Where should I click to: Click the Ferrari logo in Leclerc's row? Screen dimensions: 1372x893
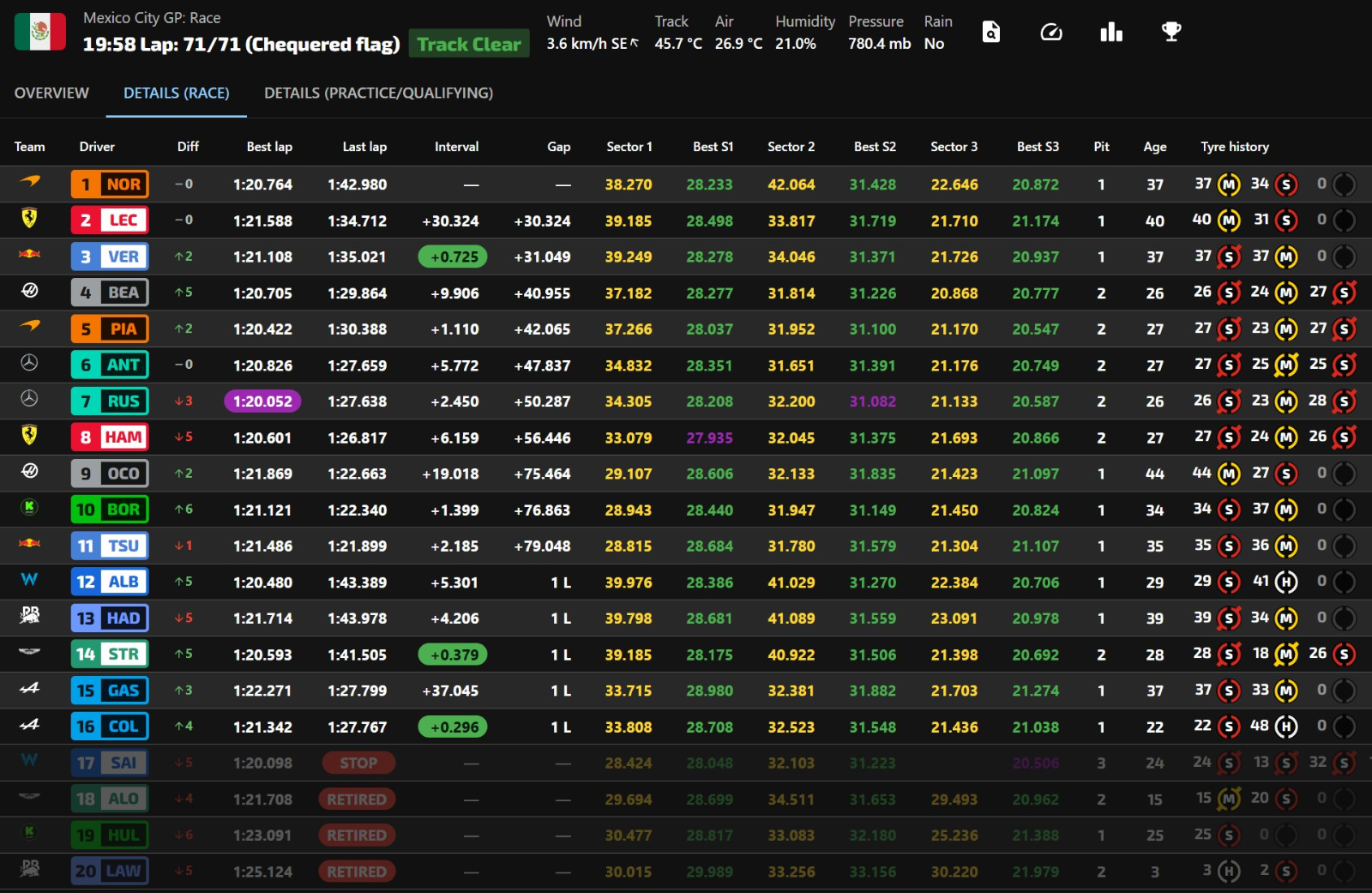[x=29, y=219]
